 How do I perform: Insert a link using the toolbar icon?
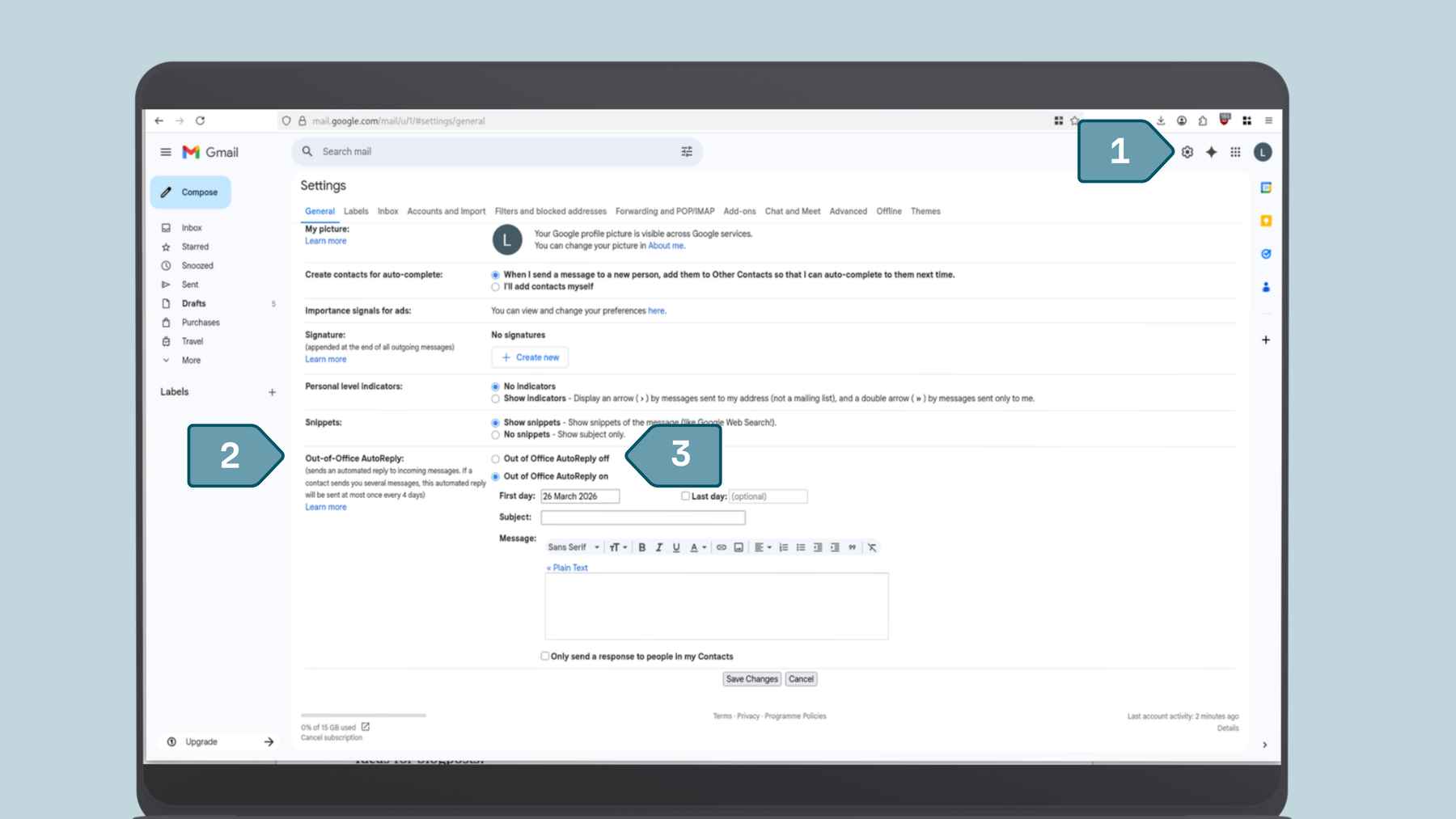pos(721,547)
